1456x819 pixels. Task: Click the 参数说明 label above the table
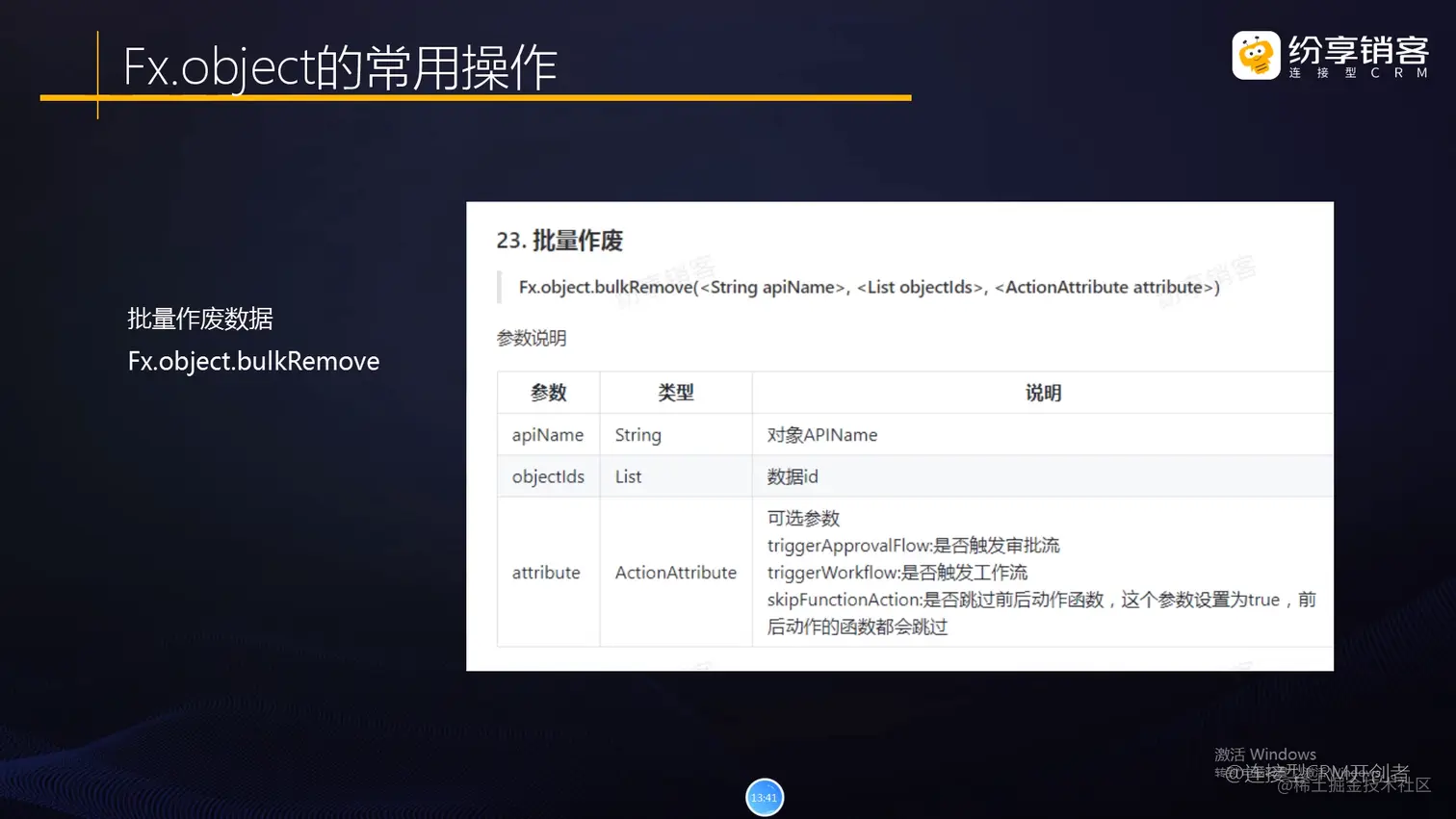[x=532, y=338]
